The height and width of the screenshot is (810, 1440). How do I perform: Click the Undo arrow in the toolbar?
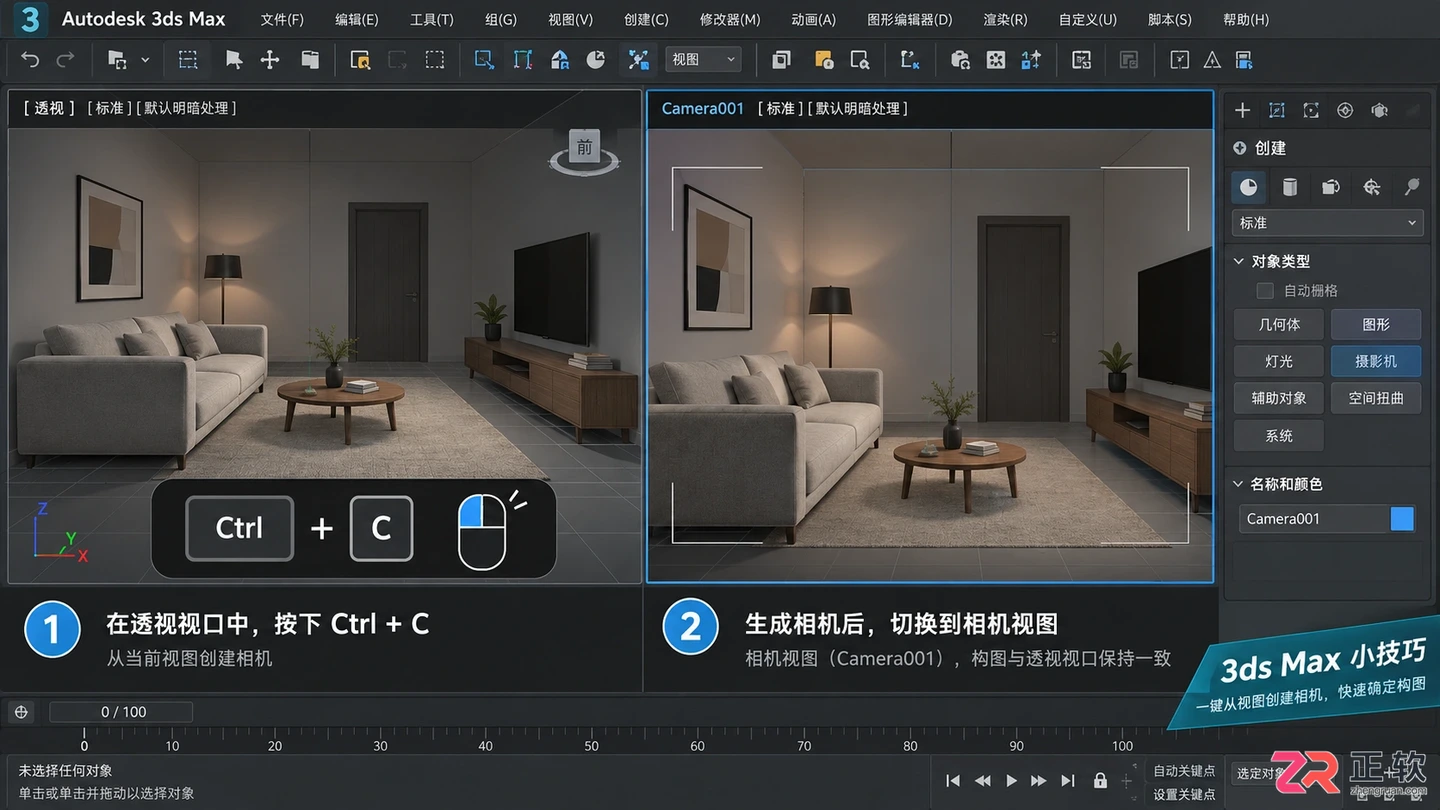(x=30, y=60)
